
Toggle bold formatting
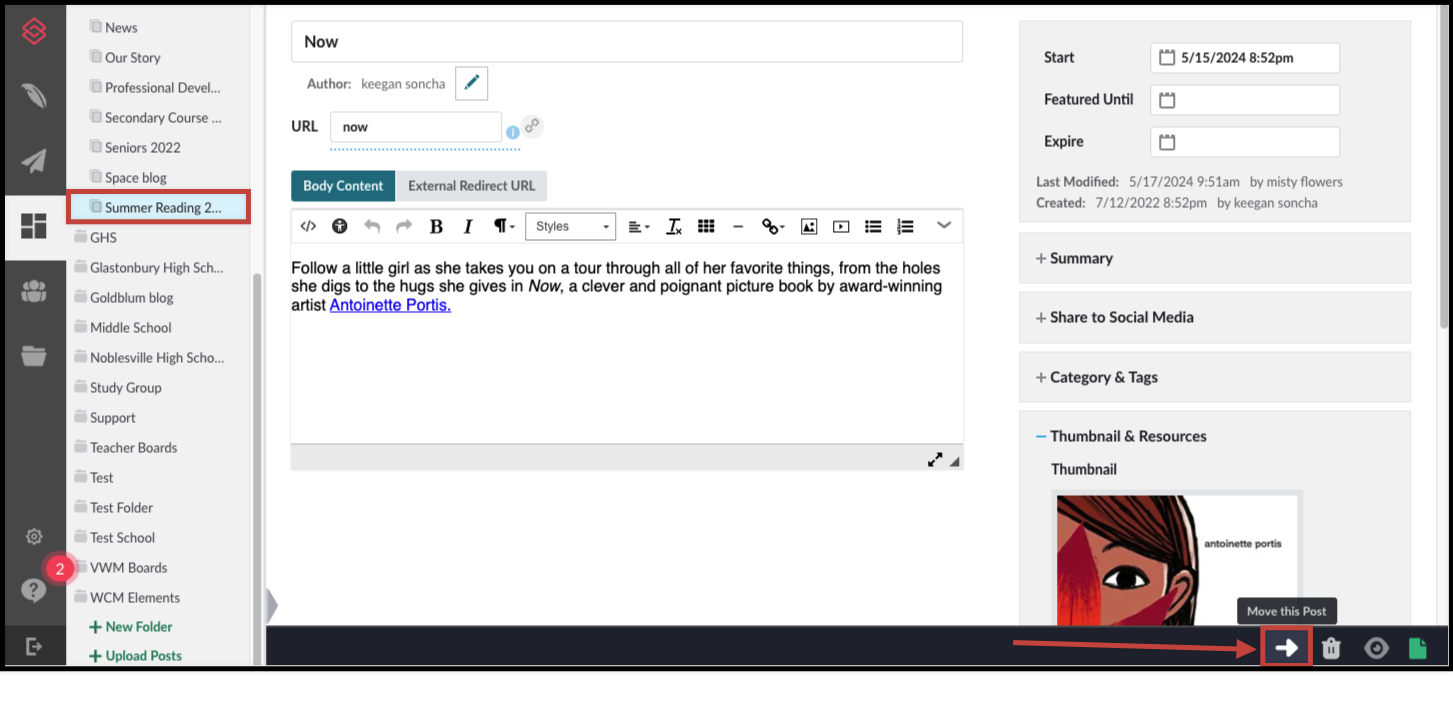point(436,227)
